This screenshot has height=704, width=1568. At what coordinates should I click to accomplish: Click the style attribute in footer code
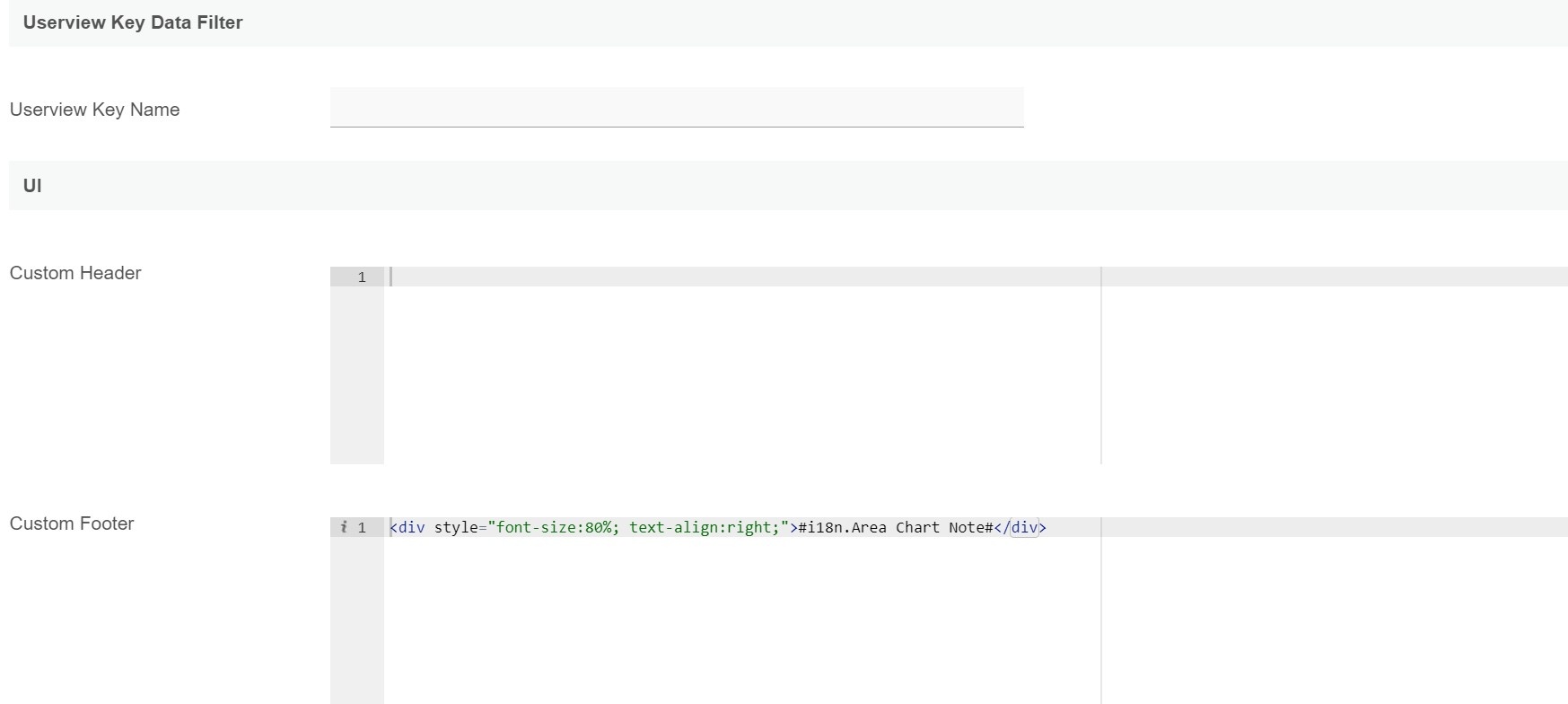[x=455, y=528]
